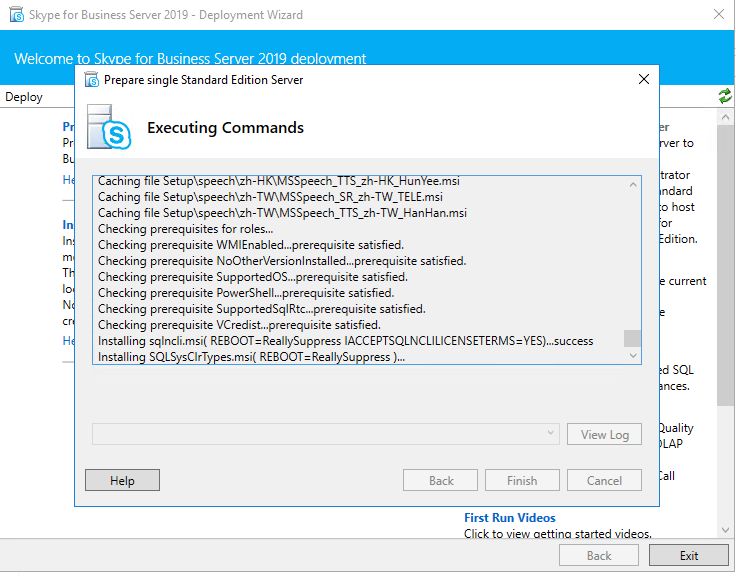Click the command log scroll-up arrow
This screenshot has width=736, height=576.
633,184
